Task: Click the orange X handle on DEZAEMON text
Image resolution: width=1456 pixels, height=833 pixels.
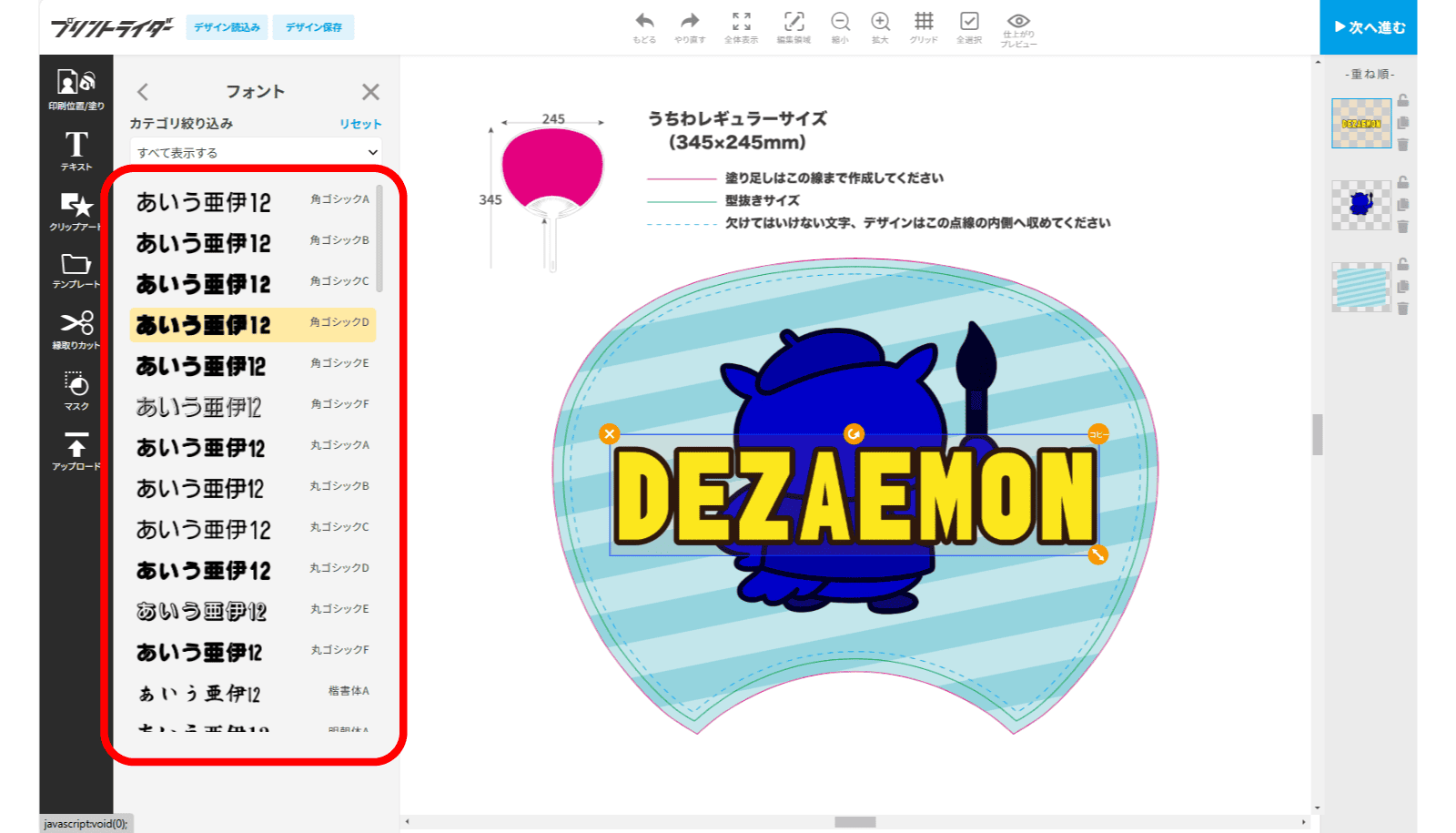Action: [610, 434]
